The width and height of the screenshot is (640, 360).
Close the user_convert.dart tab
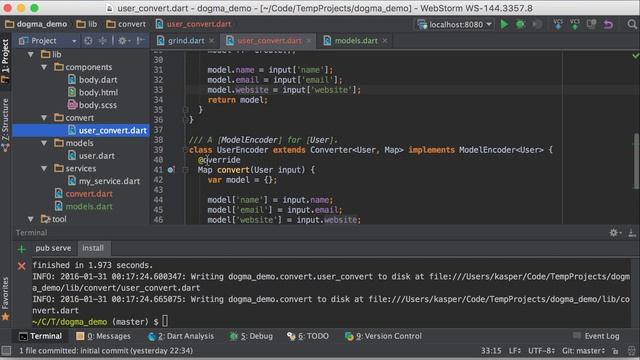pos(309,40)
